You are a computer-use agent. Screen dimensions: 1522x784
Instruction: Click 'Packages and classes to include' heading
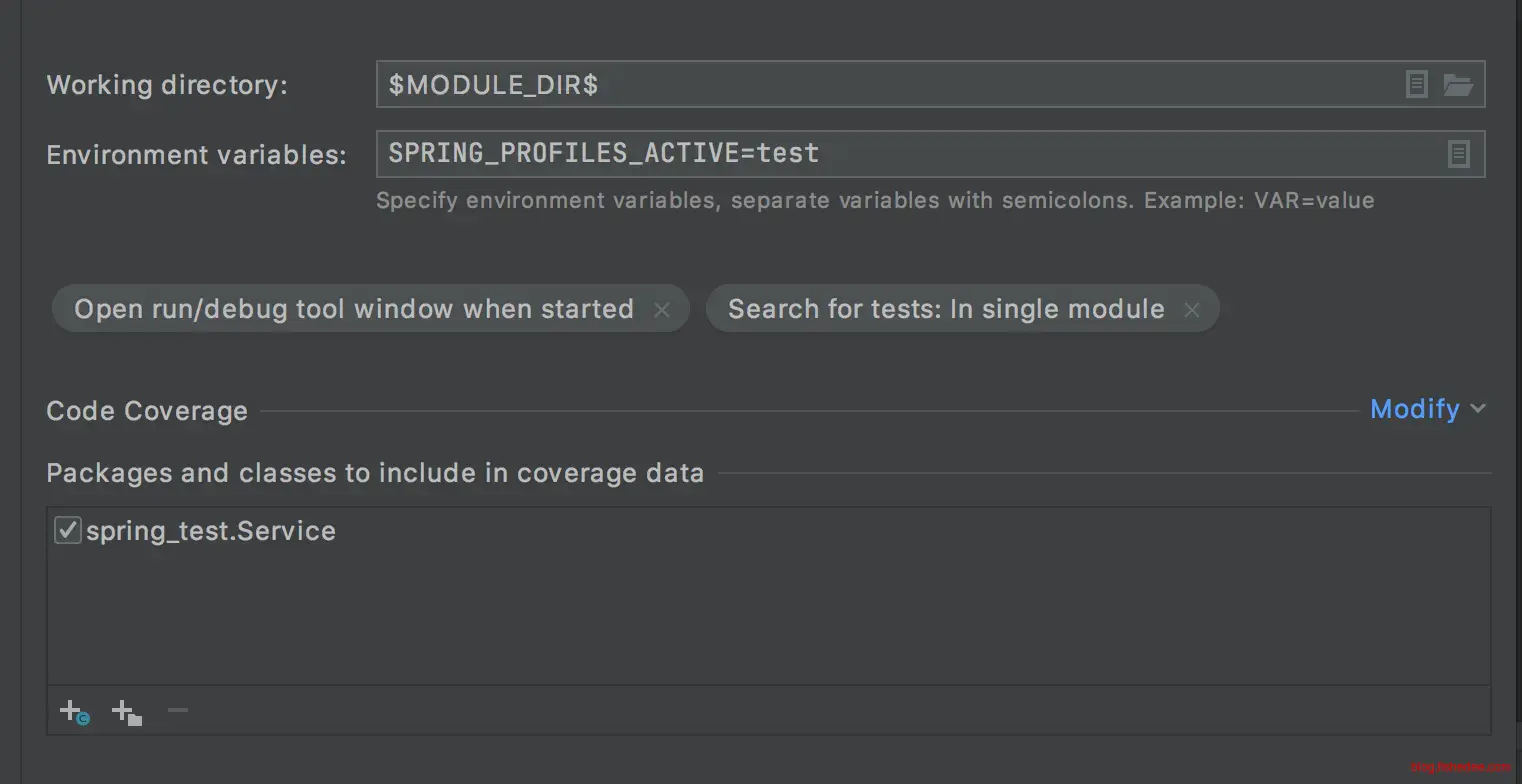point(375,473)
